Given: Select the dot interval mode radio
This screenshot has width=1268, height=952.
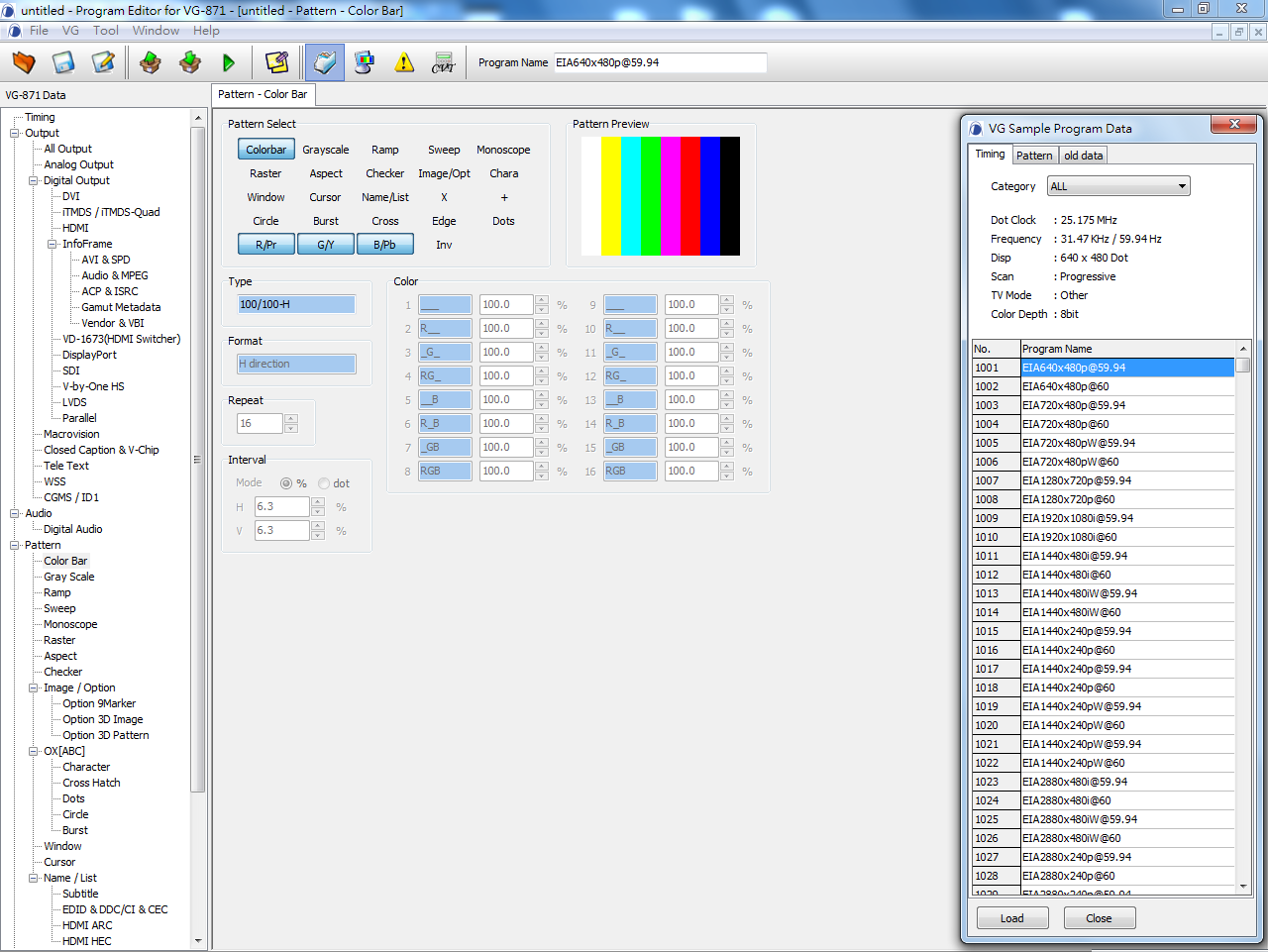Looking at the screenshot, I should [324, 483].
